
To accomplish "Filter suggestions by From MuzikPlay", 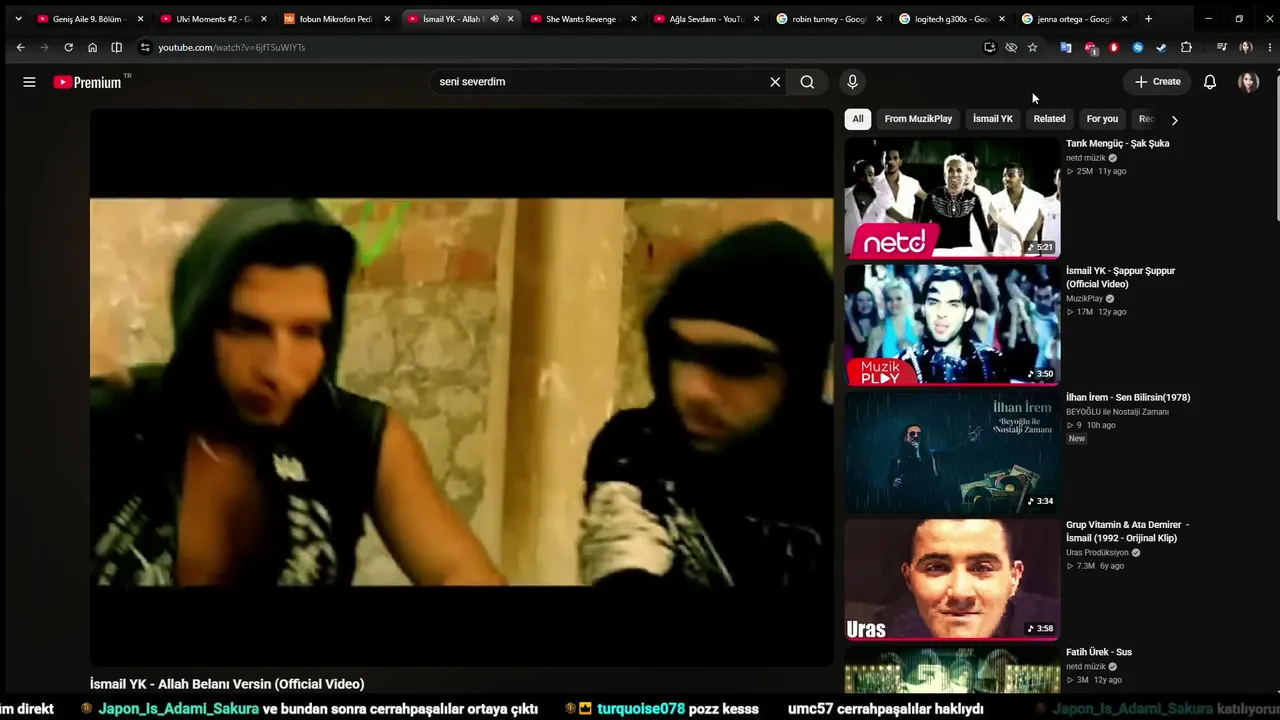I will (x=918, y=119).
